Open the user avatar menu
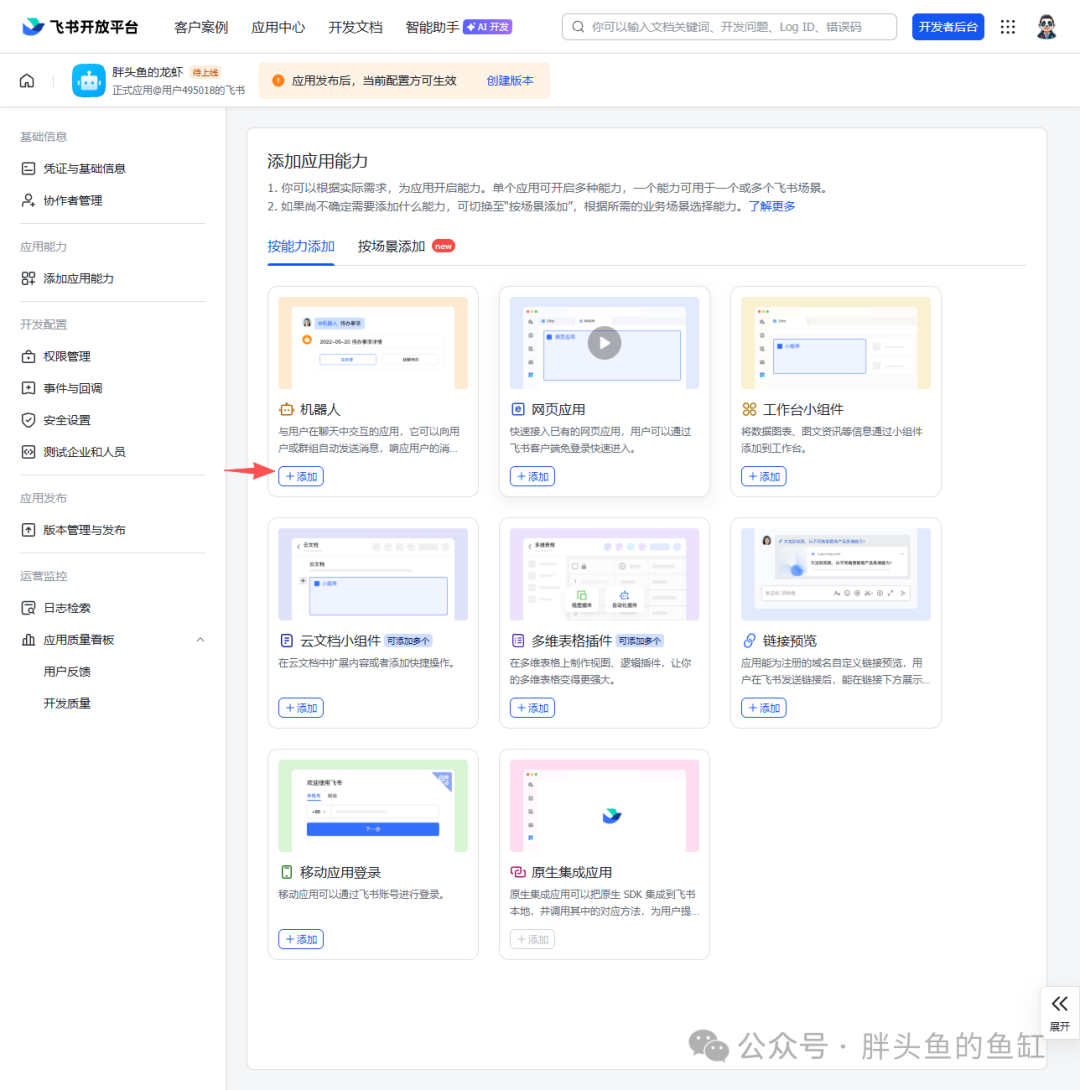 pyautogui.click(x=1046, y=27)
